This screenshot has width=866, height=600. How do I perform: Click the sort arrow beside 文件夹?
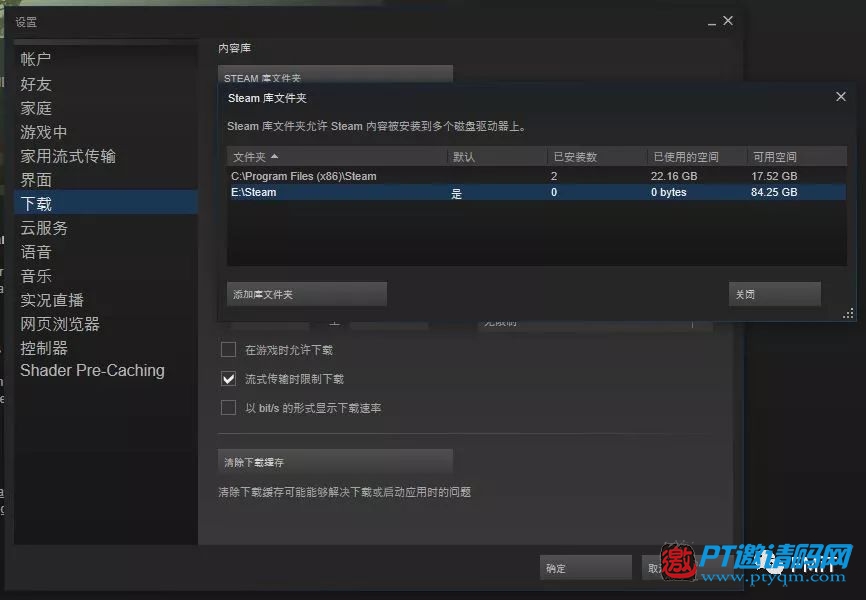click(274, 157)
